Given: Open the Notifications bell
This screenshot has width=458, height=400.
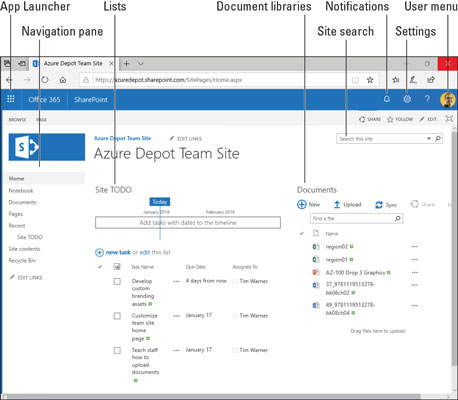Looking at the screenshot, I should pyautogui.click(x=387, y=99).
